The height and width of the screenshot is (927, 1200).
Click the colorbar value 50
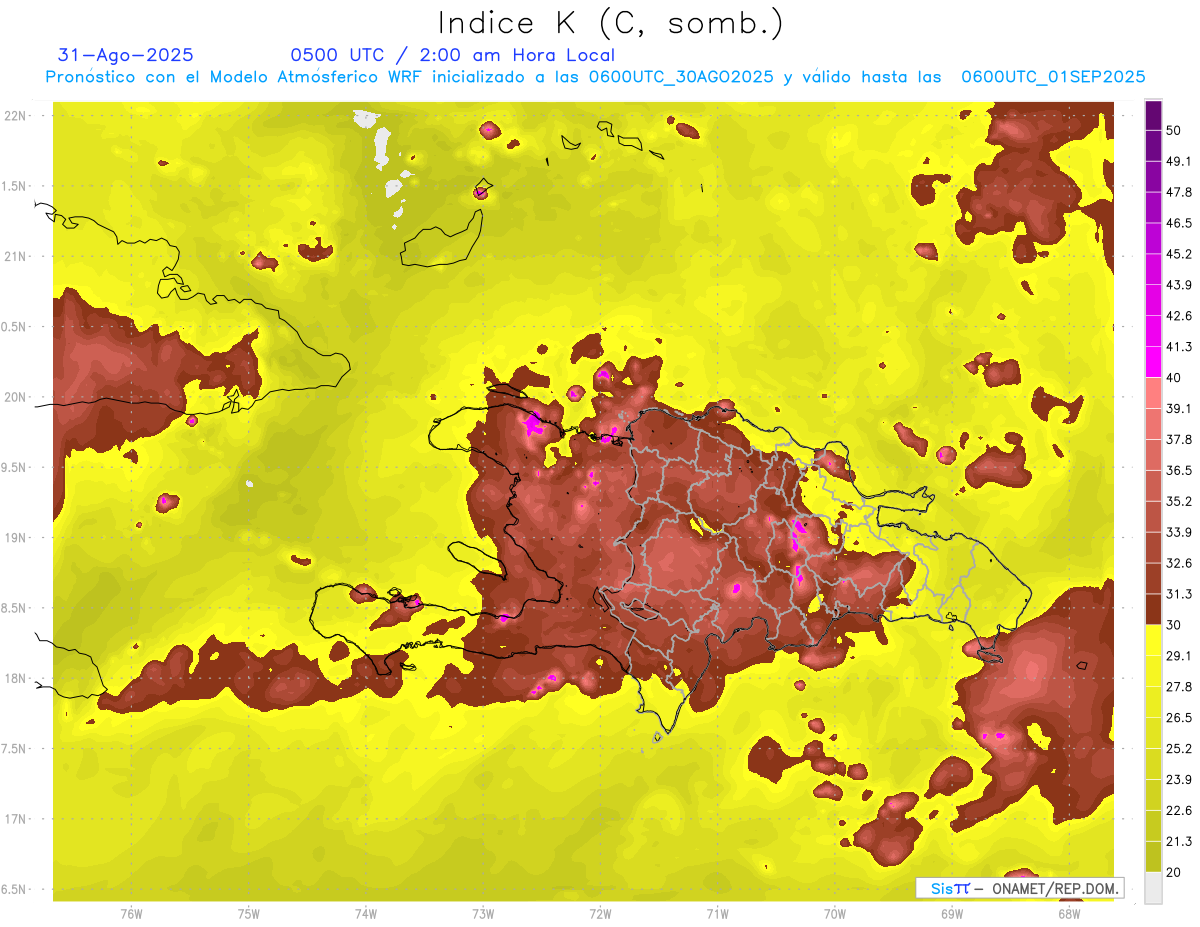(1175, 130)
